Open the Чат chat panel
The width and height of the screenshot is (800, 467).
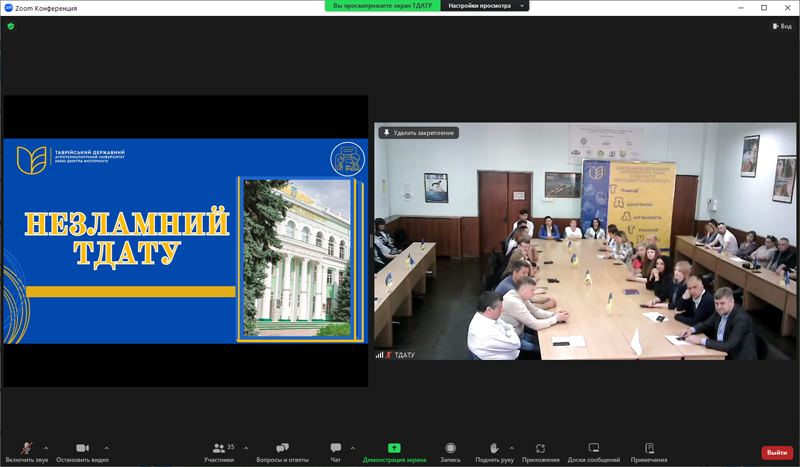pos(335,453)
